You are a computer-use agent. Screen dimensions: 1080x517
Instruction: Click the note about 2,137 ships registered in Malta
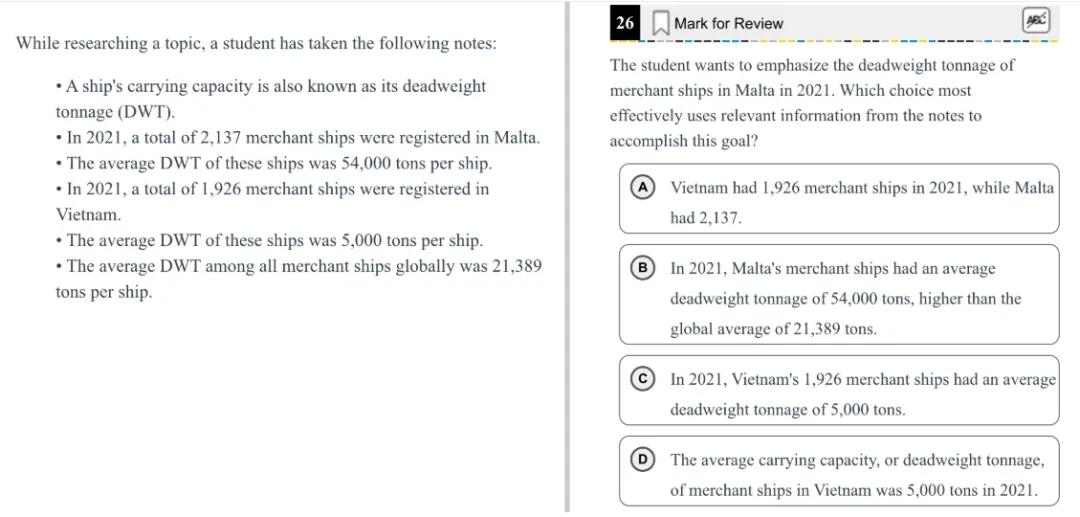click(x=298, y=137)
